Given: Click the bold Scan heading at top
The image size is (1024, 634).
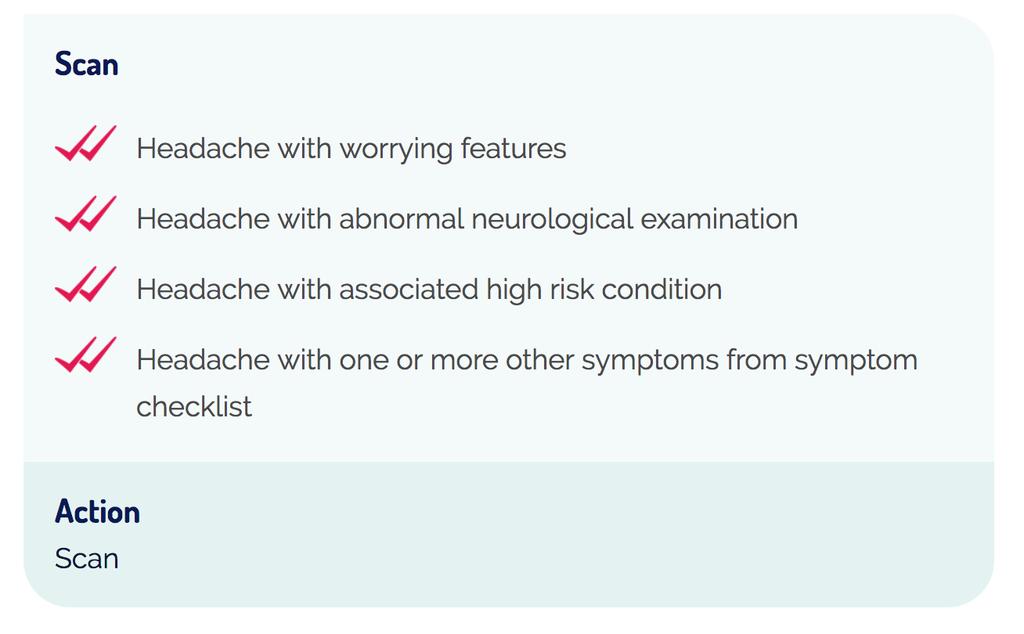Looking at the screenshot, I should click(x=86, y=64).
